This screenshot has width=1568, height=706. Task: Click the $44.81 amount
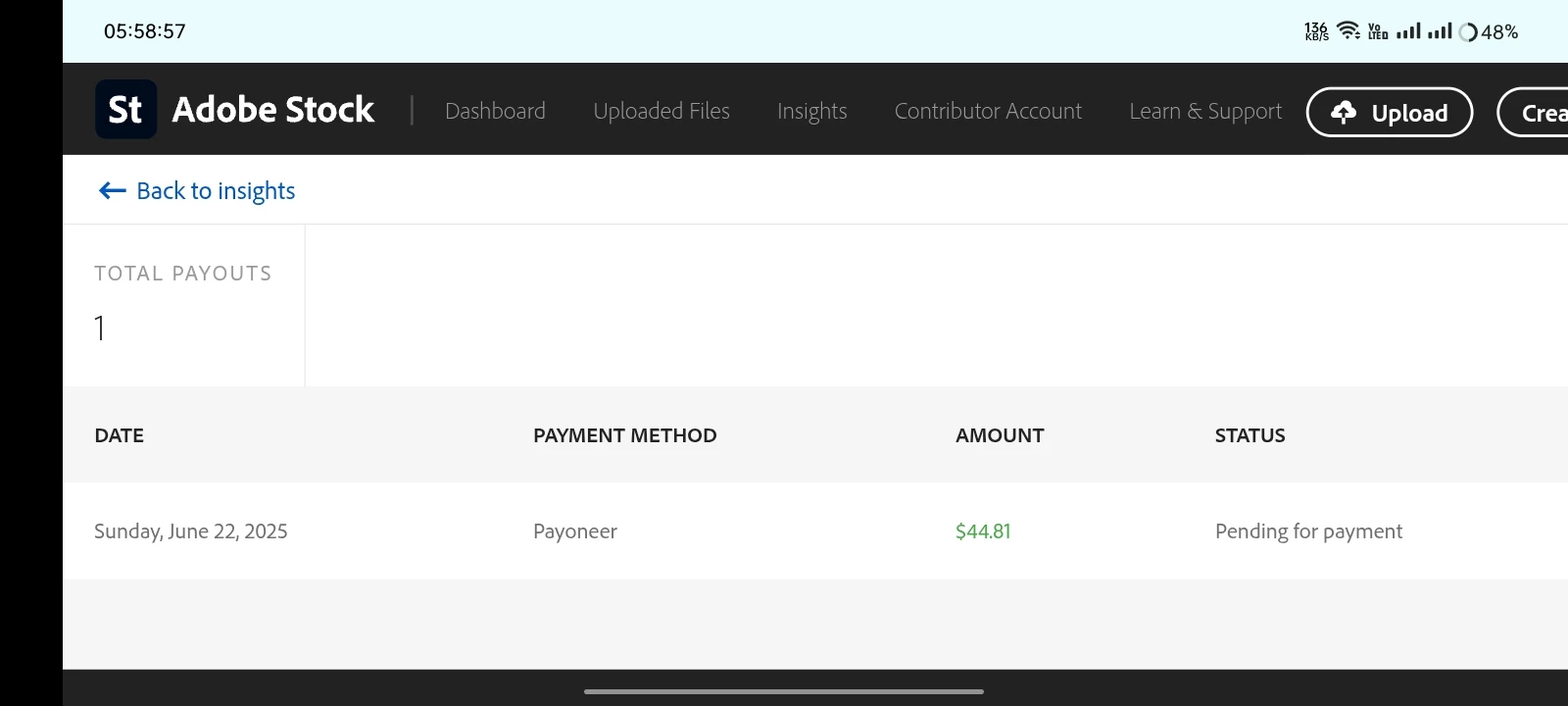(983, 531)
